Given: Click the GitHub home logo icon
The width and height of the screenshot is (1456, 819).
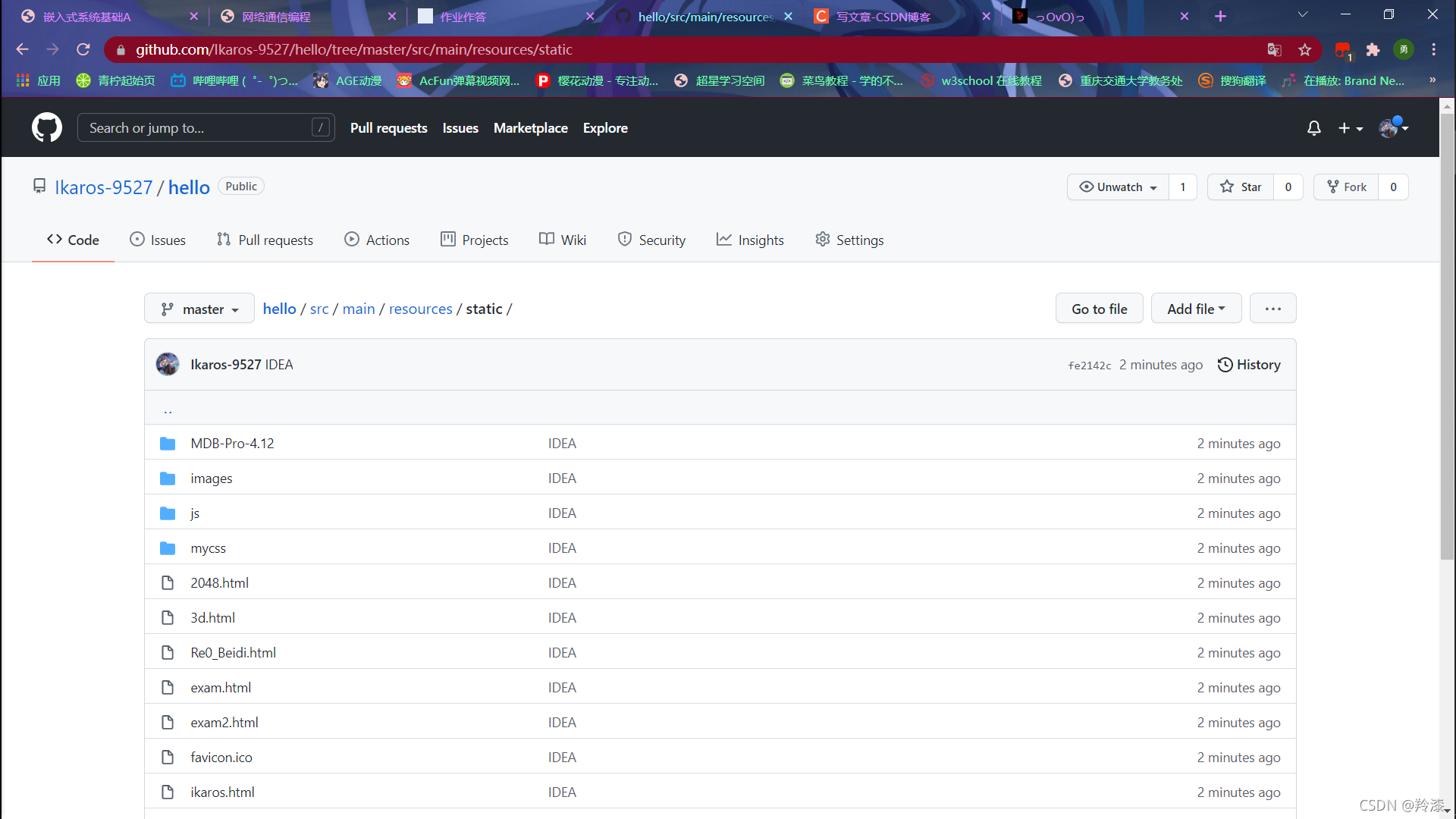Looking at the screenshot, I should [46, 127].
